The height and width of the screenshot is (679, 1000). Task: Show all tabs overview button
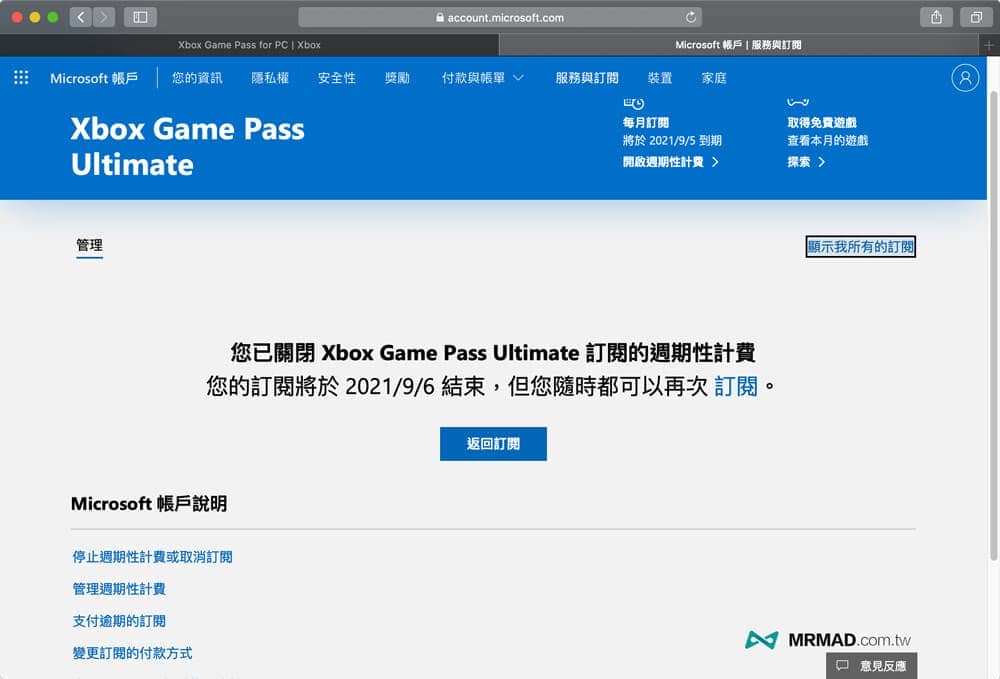pyautogui.click(x=976, y=17)
